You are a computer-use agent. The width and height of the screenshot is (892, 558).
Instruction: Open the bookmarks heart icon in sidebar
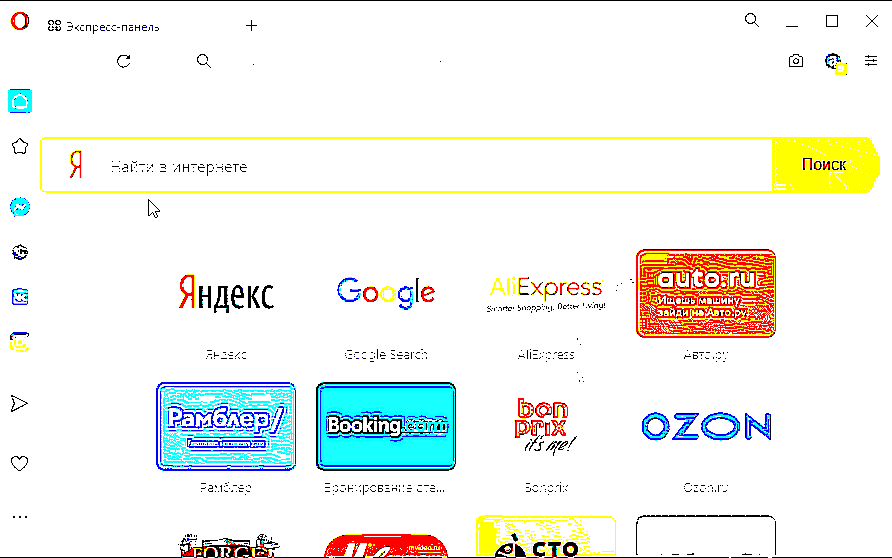19,463
